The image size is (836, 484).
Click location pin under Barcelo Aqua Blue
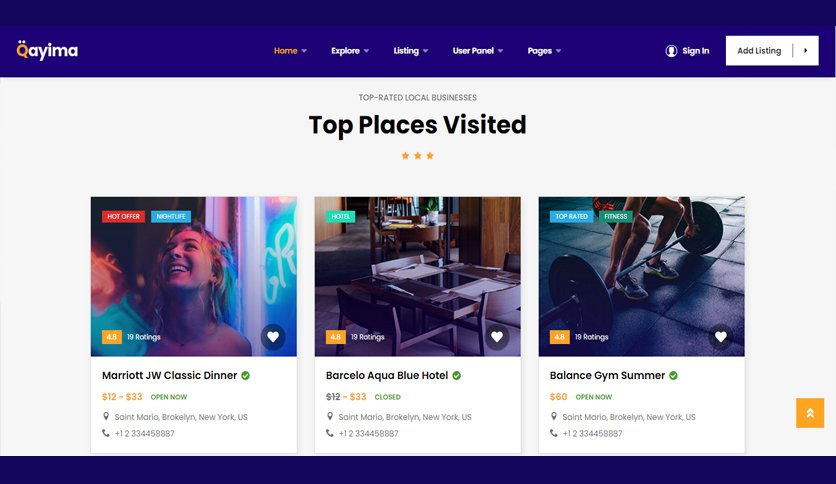coord(330,416)
